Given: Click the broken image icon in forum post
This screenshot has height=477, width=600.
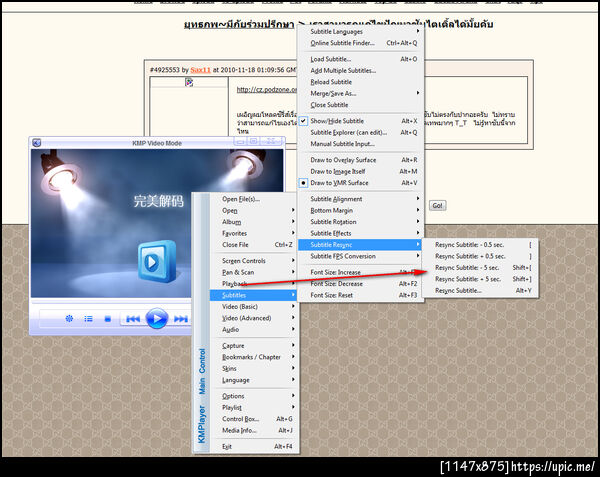Looking at the screenshot, I should coord(189,82).
